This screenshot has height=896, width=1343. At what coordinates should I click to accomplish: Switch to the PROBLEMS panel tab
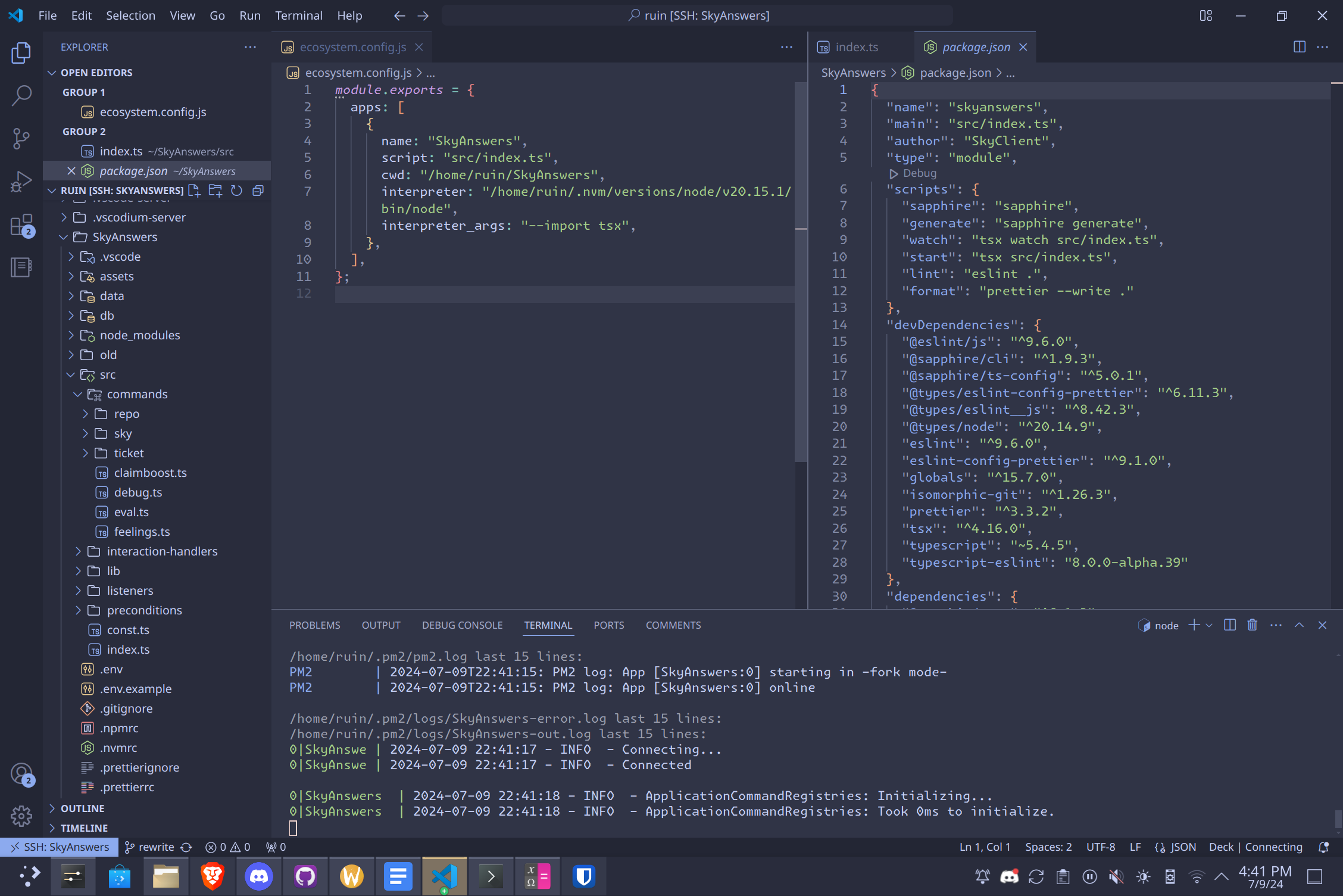[x=314, y=625]
